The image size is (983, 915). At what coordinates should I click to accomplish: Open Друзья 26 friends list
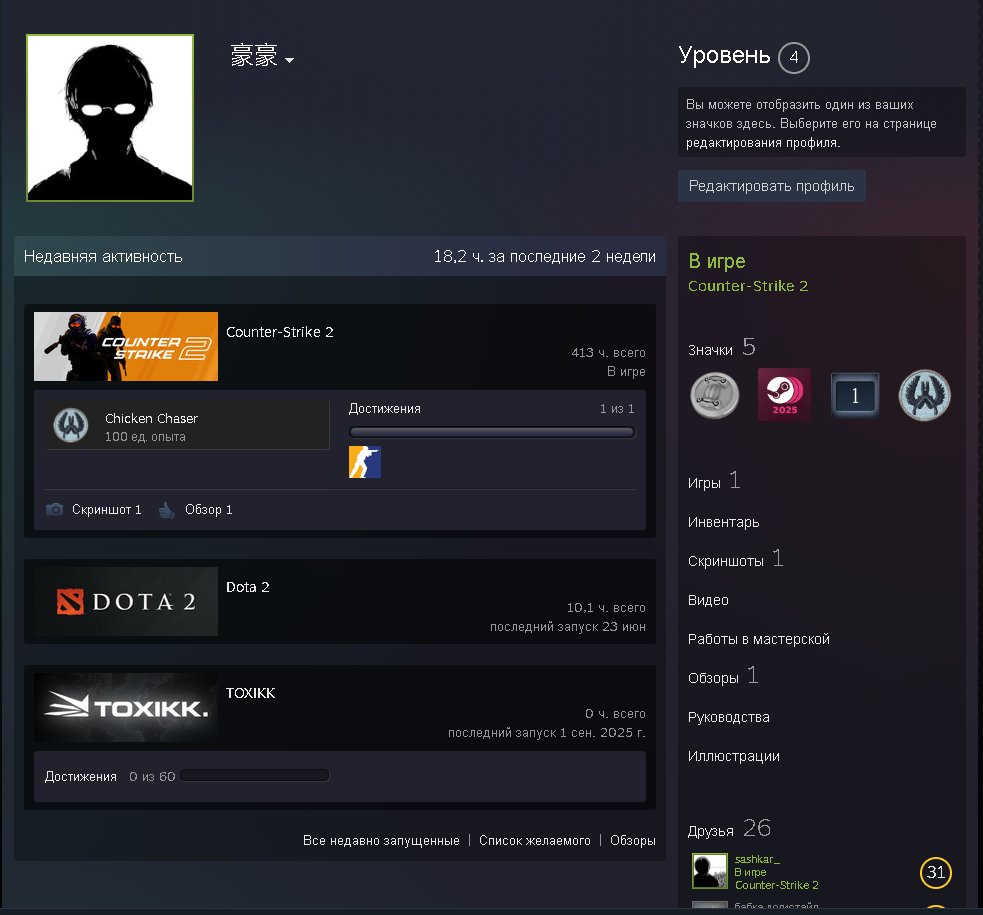tap(729, 829)
